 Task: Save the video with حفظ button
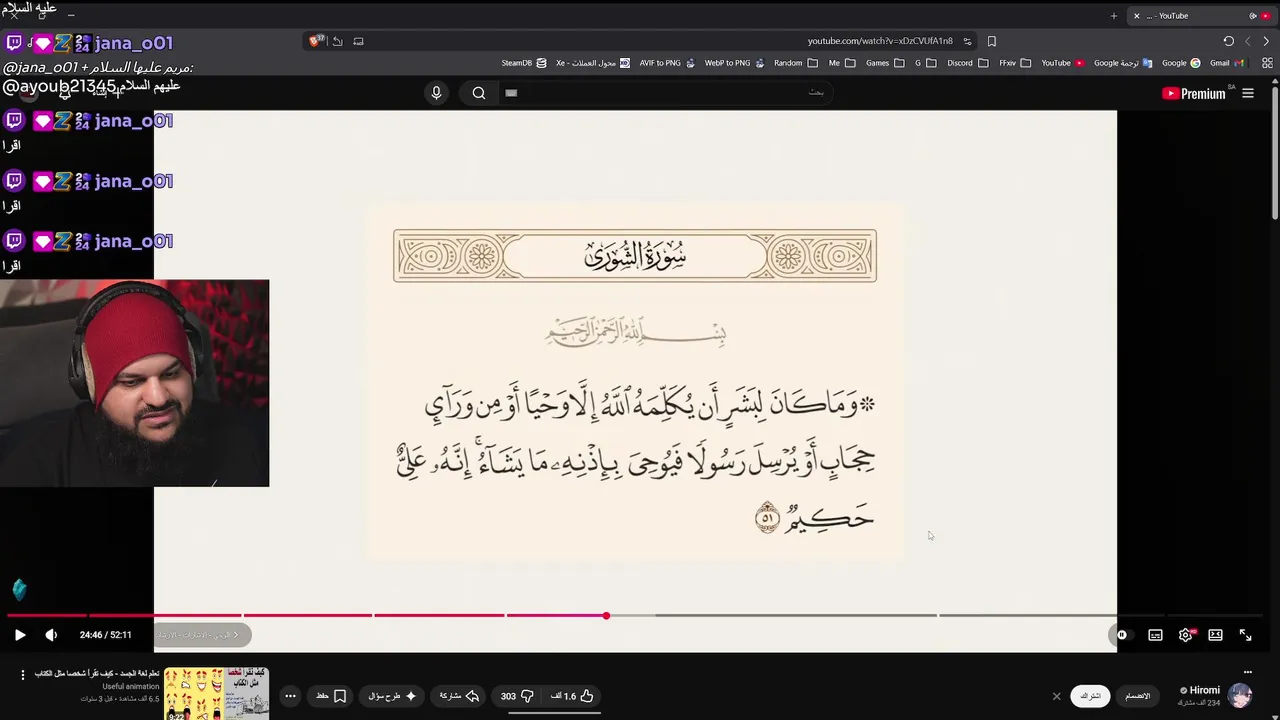click(331, 696)
